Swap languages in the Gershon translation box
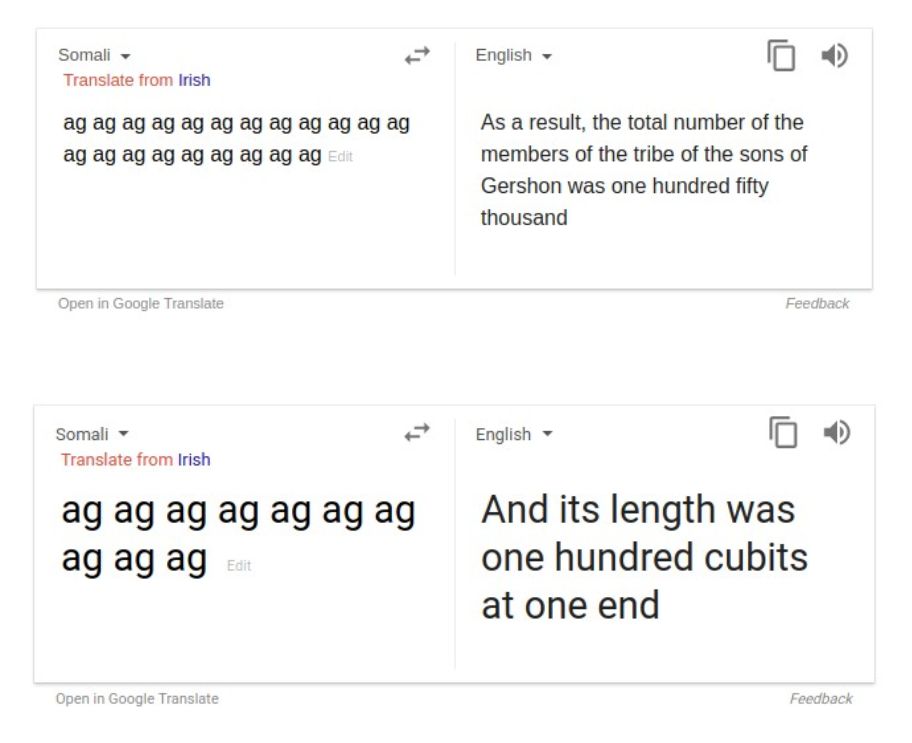The height and width of the screenshot is (743, 912). tap(417, 57)
